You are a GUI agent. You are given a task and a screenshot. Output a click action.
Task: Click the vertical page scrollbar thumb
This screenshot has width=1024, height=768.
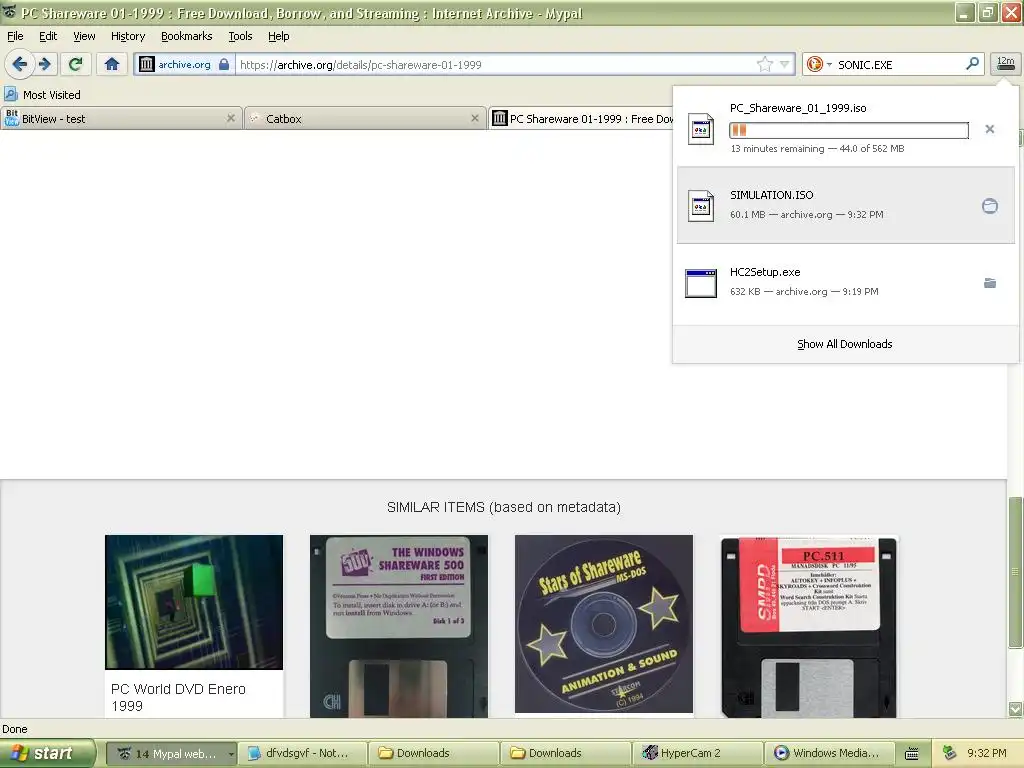pyautogui.click(x=1015, y=572)
